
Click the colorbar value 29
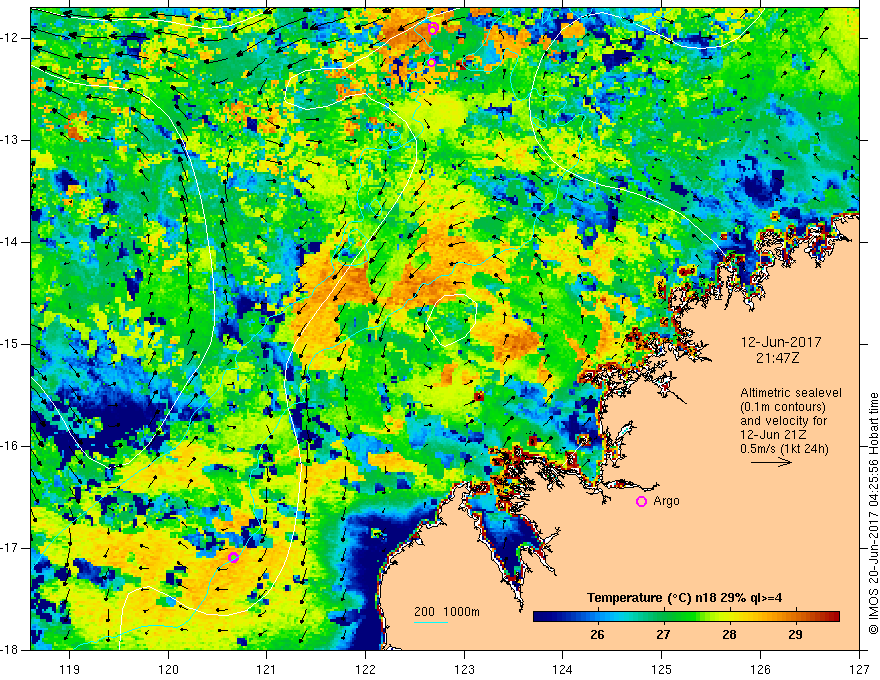pyautogui.click(x=795, y=635)
